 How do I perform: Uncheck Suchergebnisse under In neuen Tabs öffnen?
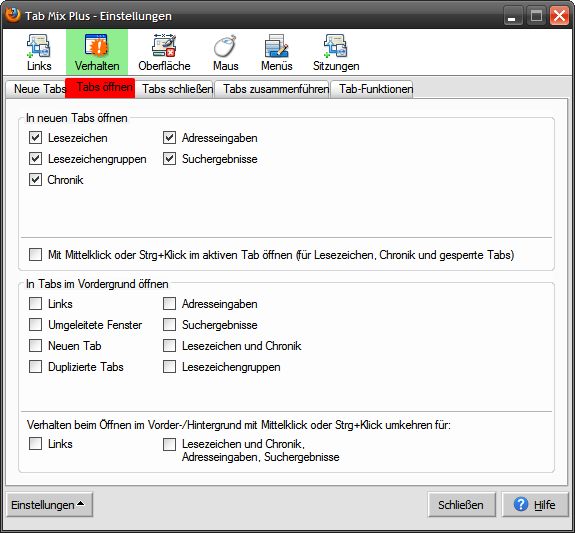click(x=169, y=159)
